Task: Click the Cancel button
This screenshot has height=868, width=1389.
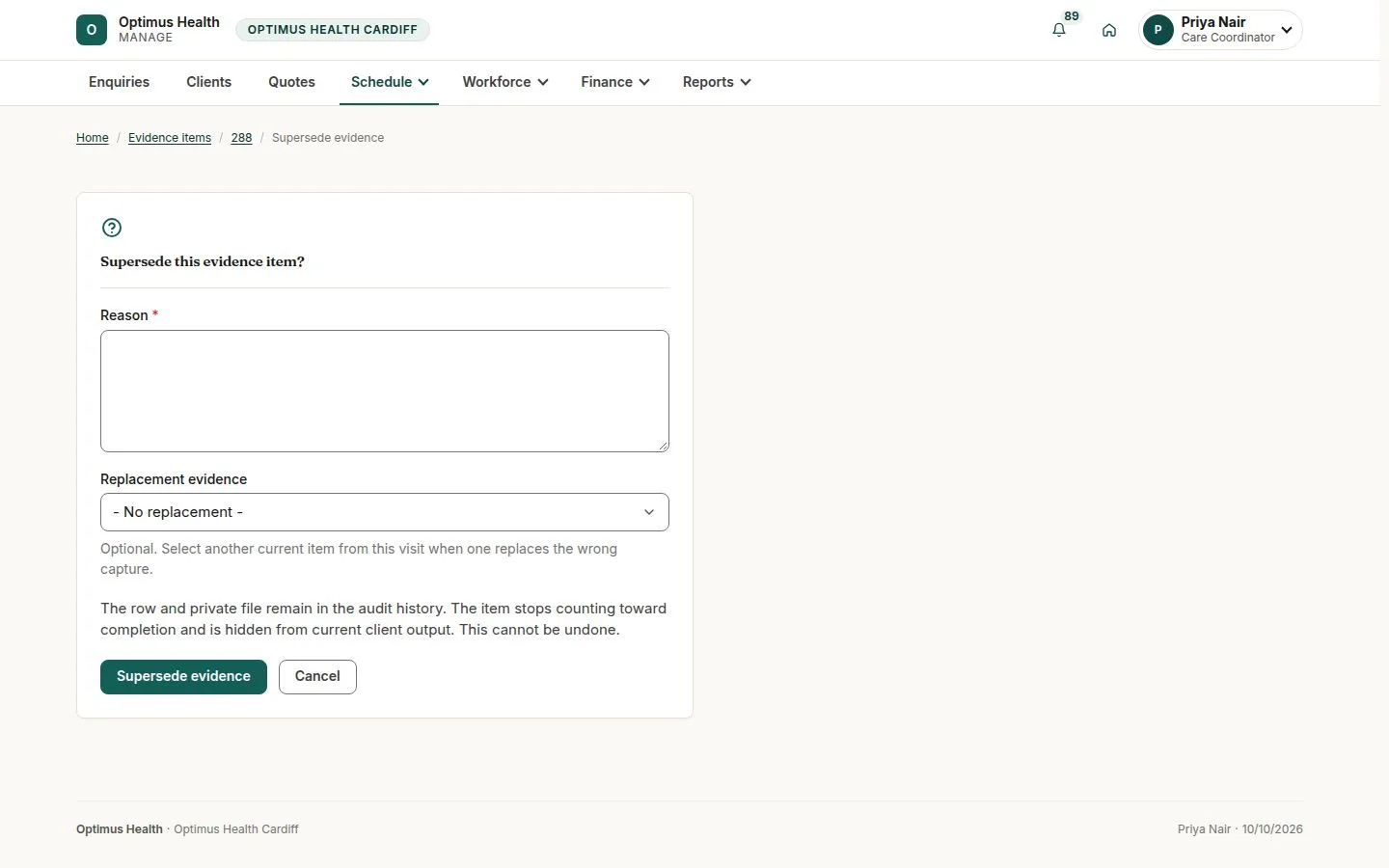Action: point(317,677)
